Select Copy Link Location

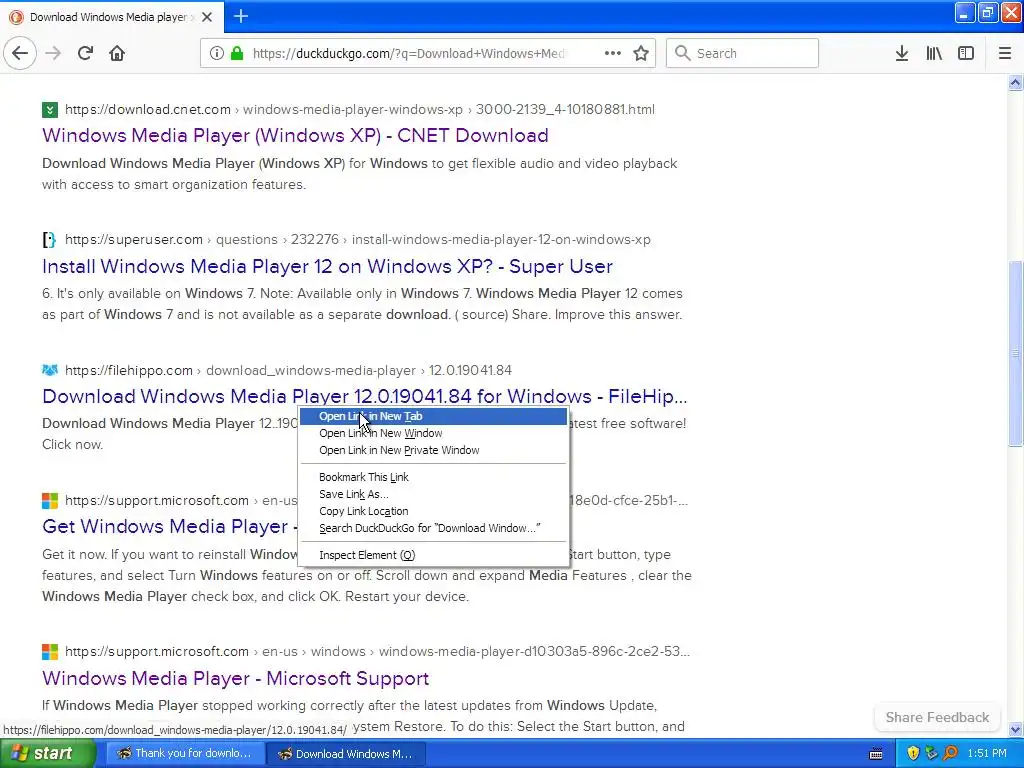click(x=433, y=511)
